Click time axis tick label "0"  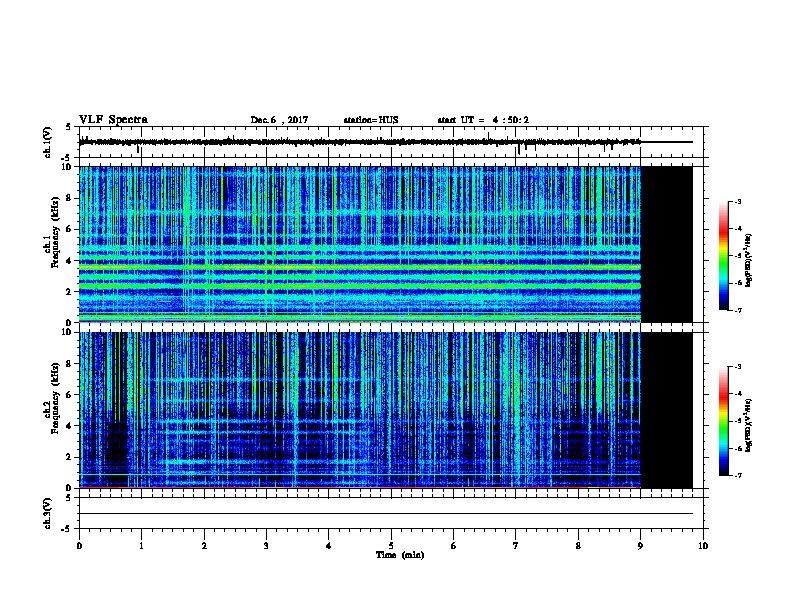coord(79,545)
